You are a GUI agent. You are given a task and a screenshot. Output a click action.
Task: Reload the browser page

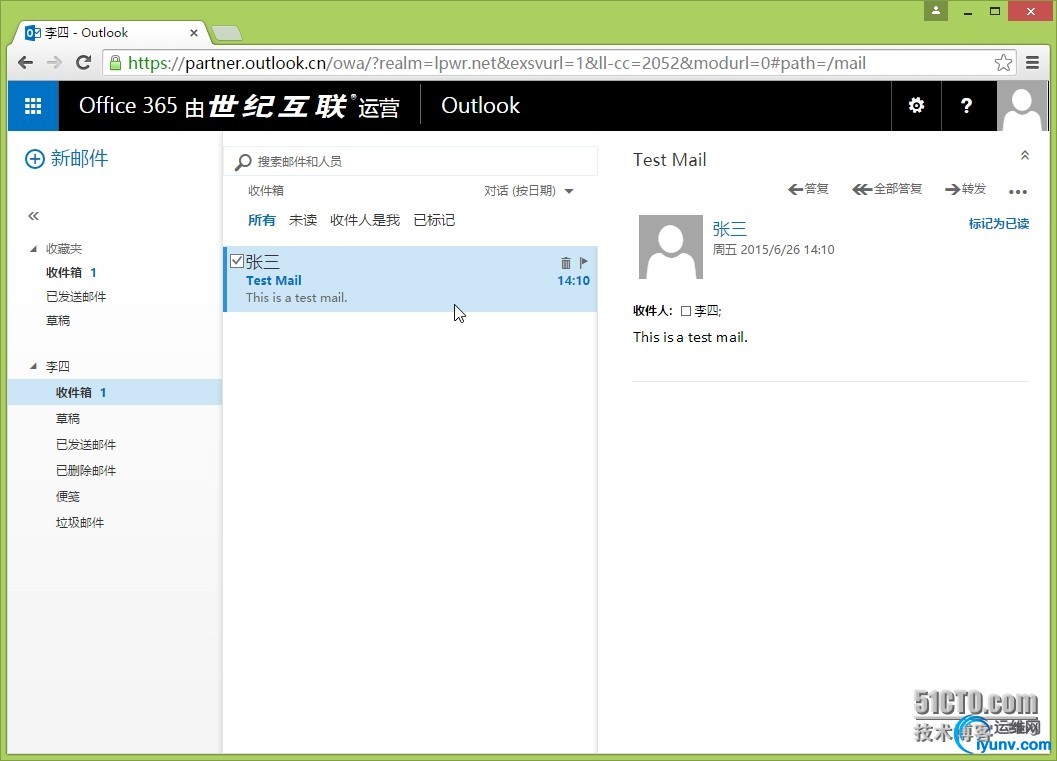pos(84,63)
